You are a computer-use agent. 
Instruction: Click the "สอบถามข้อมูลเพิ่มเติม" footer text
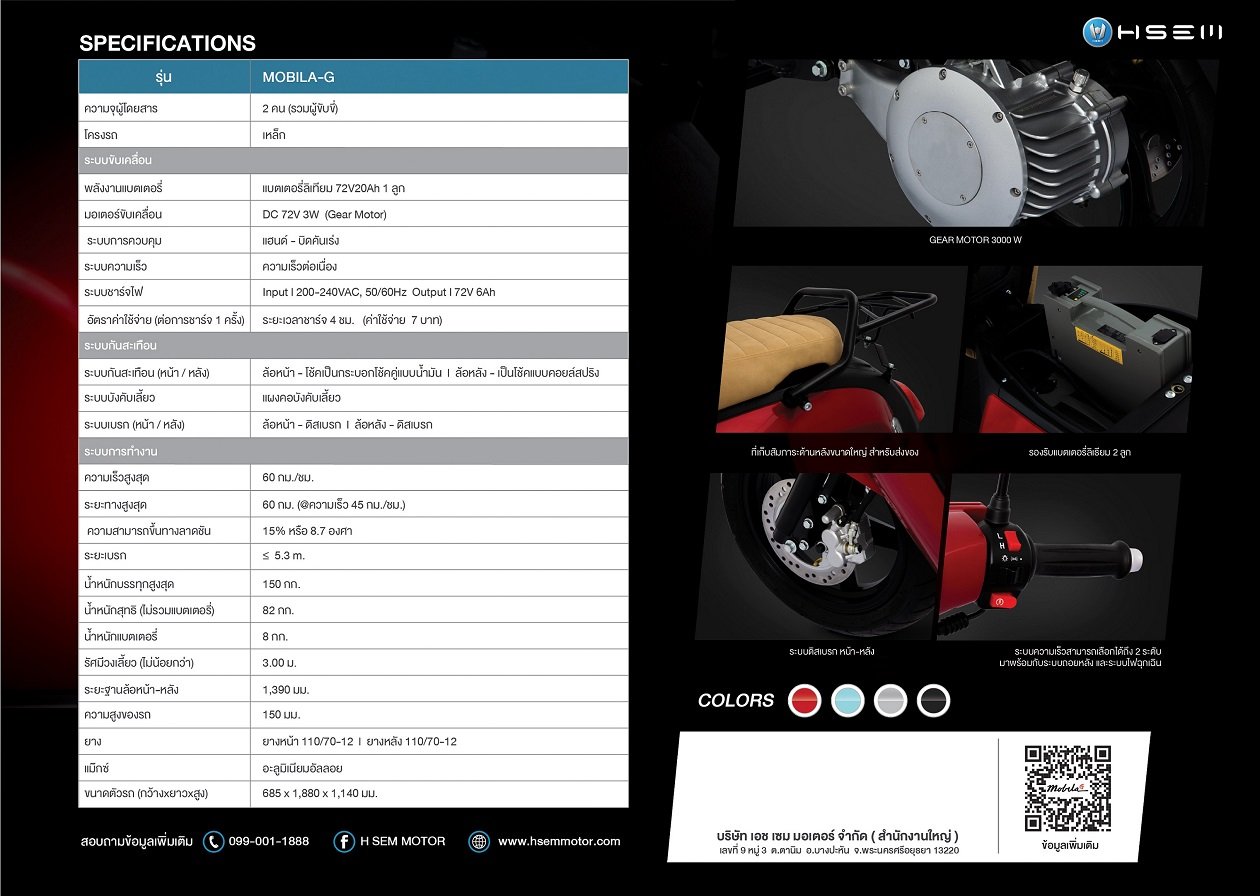[137, 842]
